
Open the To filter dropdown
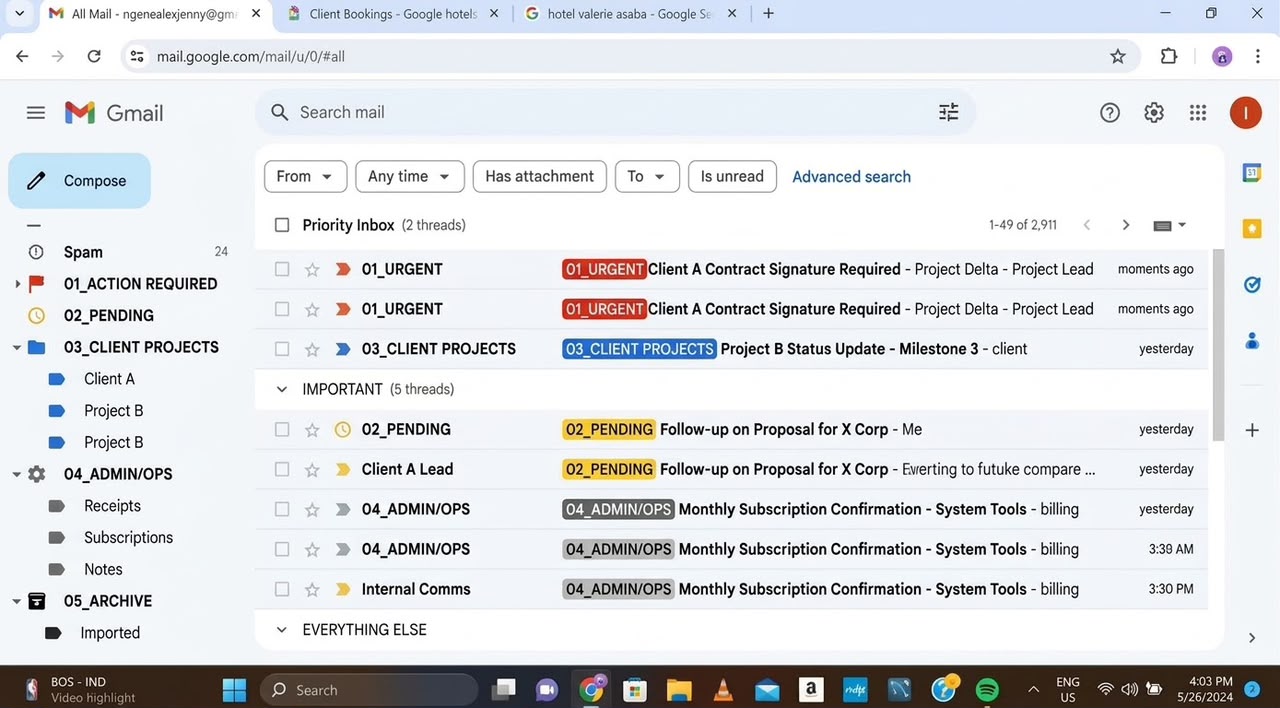point(647,176)
